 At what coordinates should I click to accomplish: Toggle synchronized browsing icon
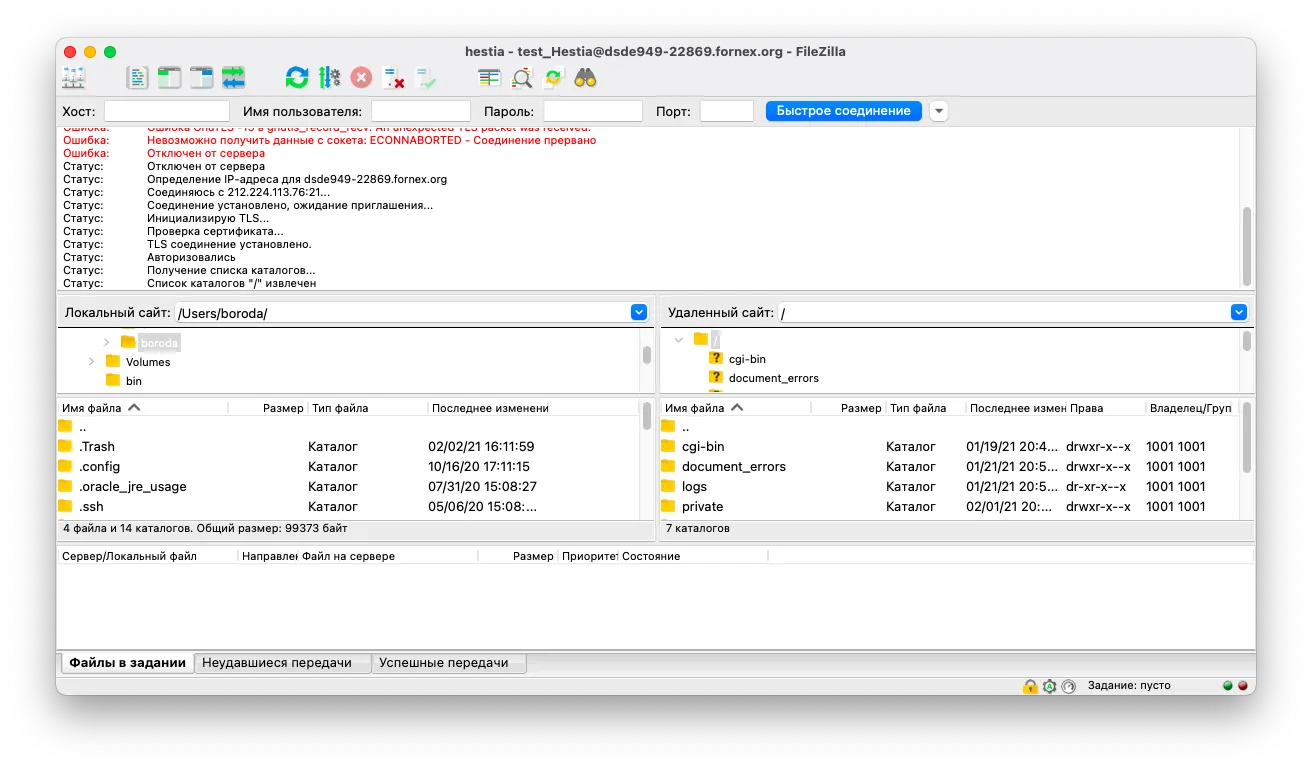(554, 78)
